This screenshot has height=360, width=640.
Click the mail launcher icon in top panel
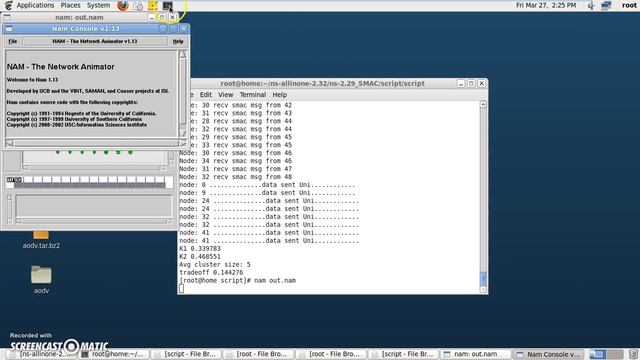(x=138, y=6)
